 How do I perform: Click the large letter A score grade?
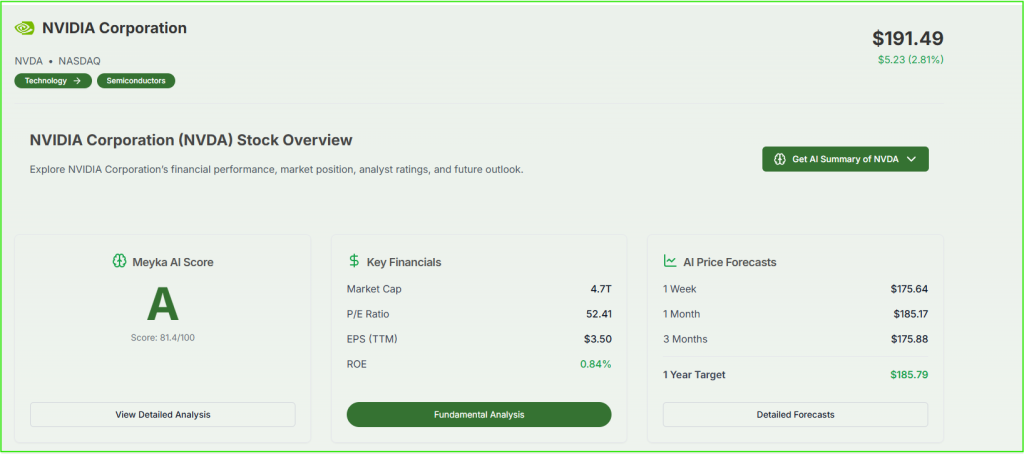(x=162, y=304)
